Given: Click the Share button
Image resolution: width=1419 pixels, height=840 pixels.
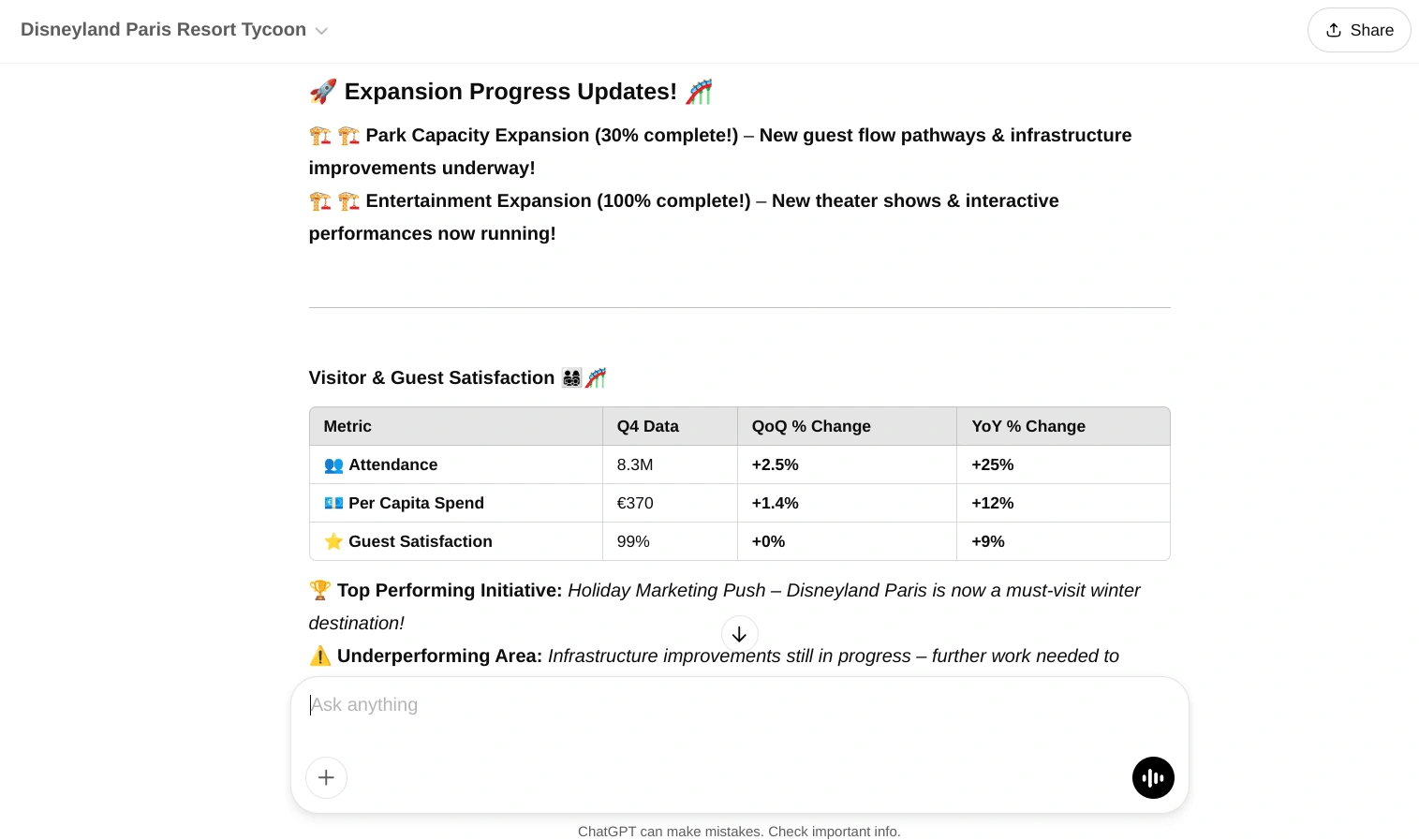Looking at the screenshot, I should click(x=1359, y=30).
